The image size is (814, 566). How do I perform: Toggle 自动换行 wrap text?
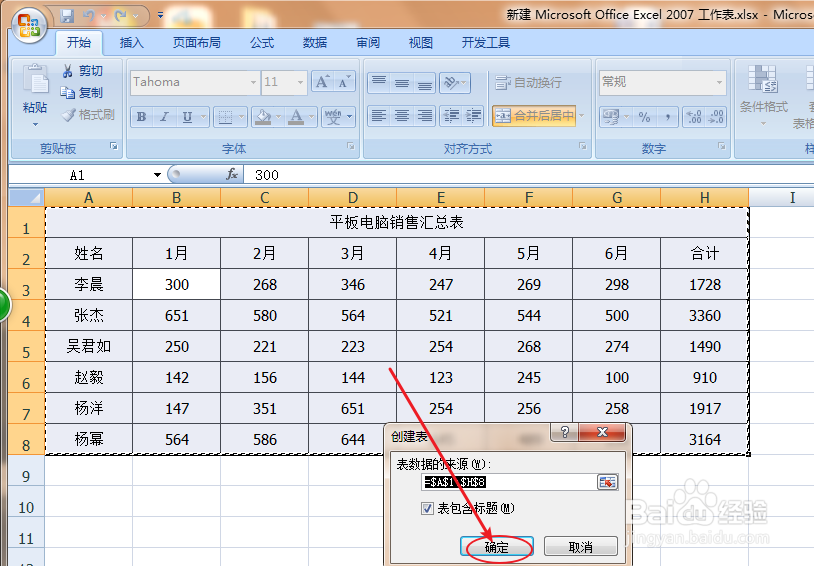[x=528, y=83]
